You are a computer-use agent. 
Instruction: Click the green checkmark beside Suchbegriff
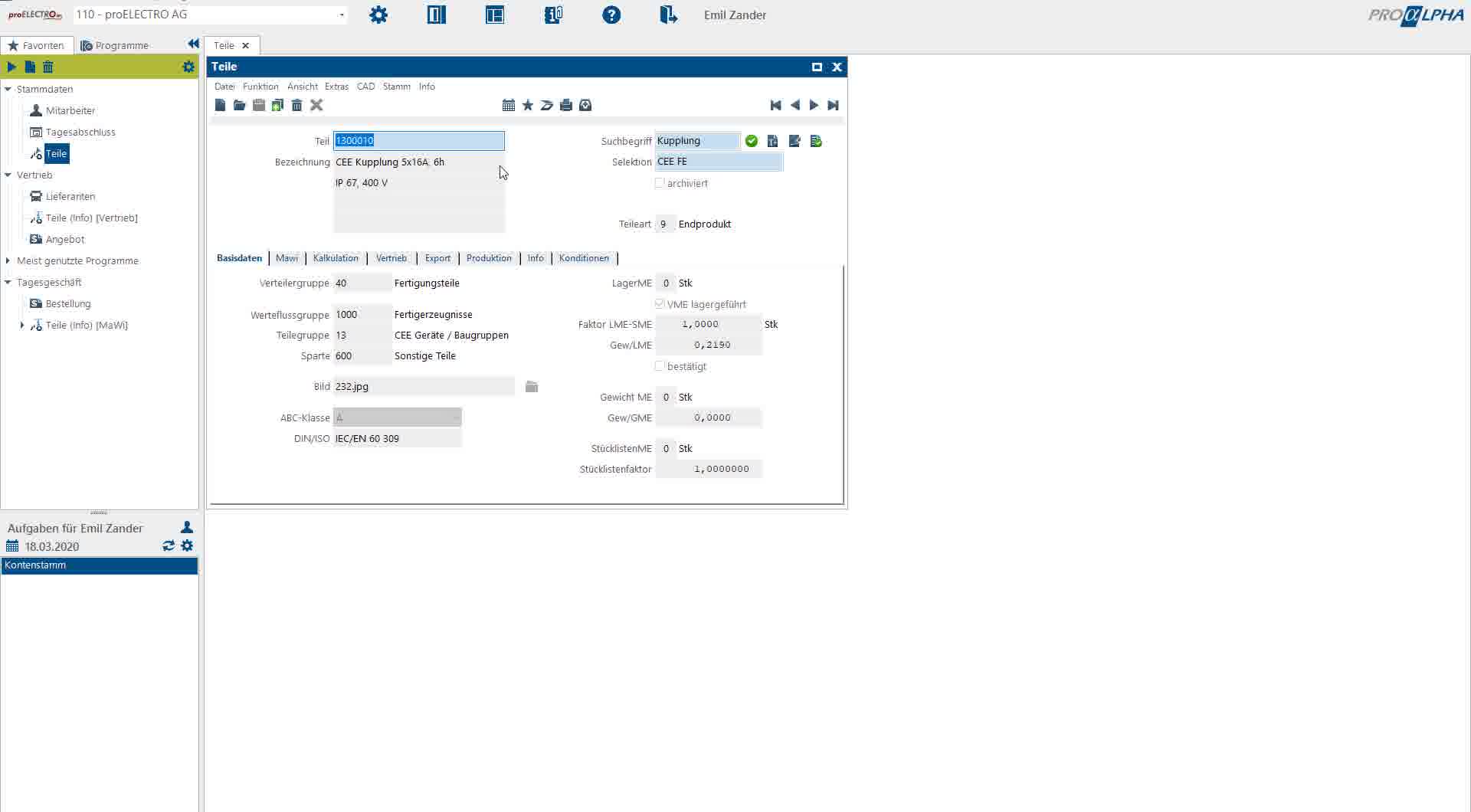(x=752, y=141)
